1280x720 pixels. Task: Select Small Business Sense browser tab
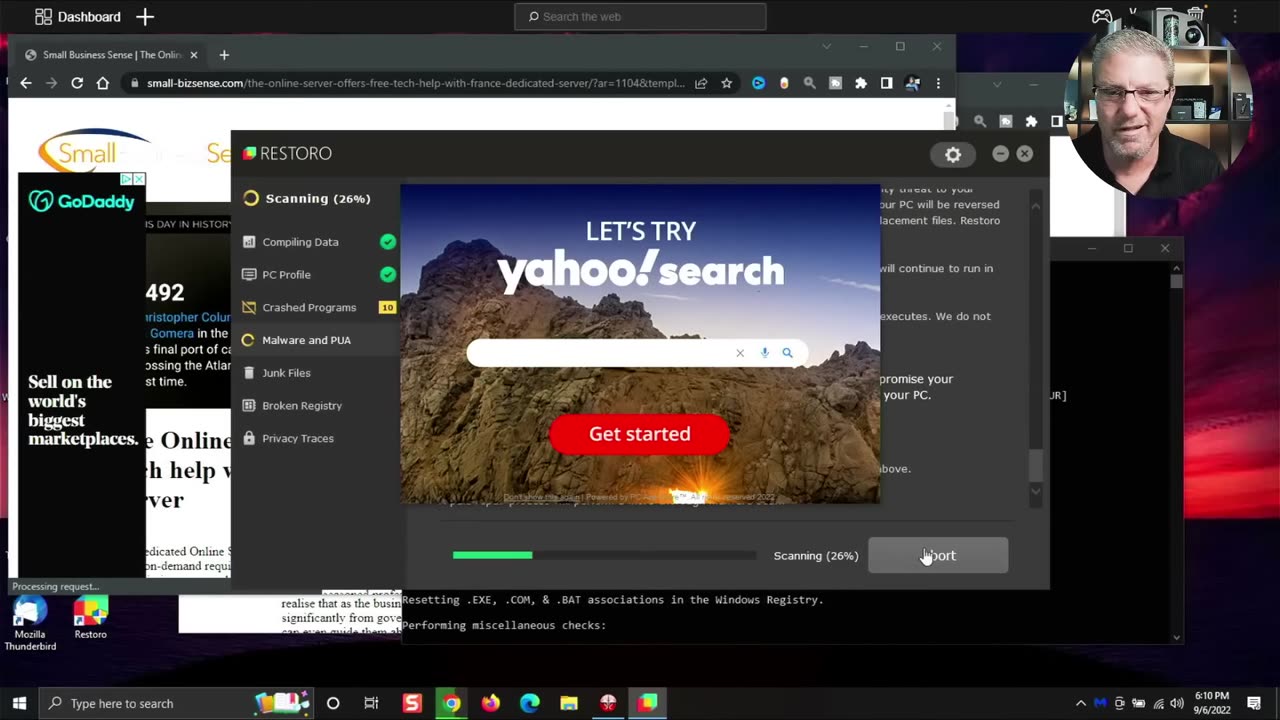click(110, 55)
